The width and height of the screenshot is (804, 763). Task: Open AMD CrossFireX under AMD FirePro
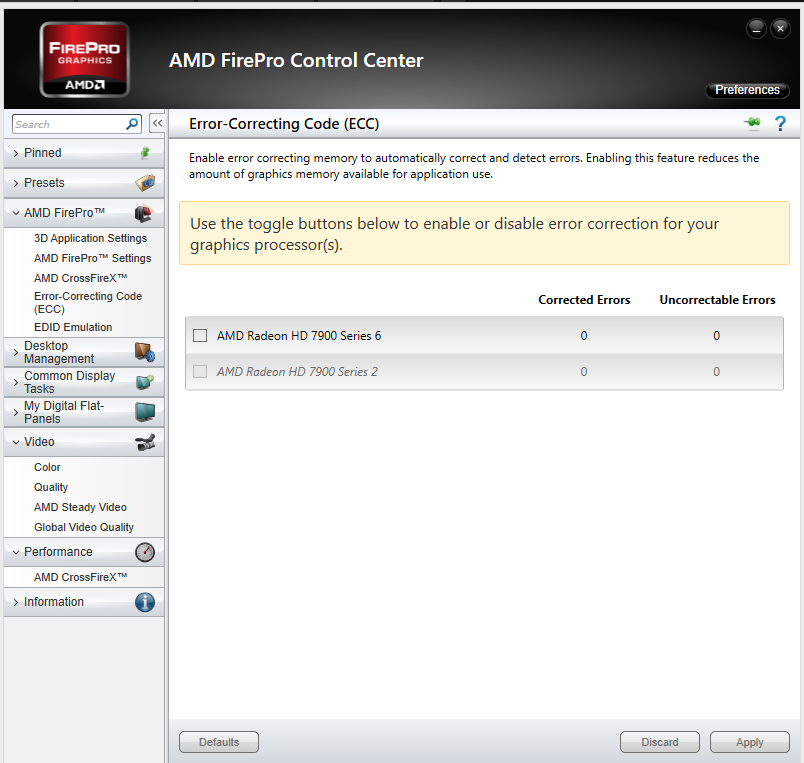81,278
